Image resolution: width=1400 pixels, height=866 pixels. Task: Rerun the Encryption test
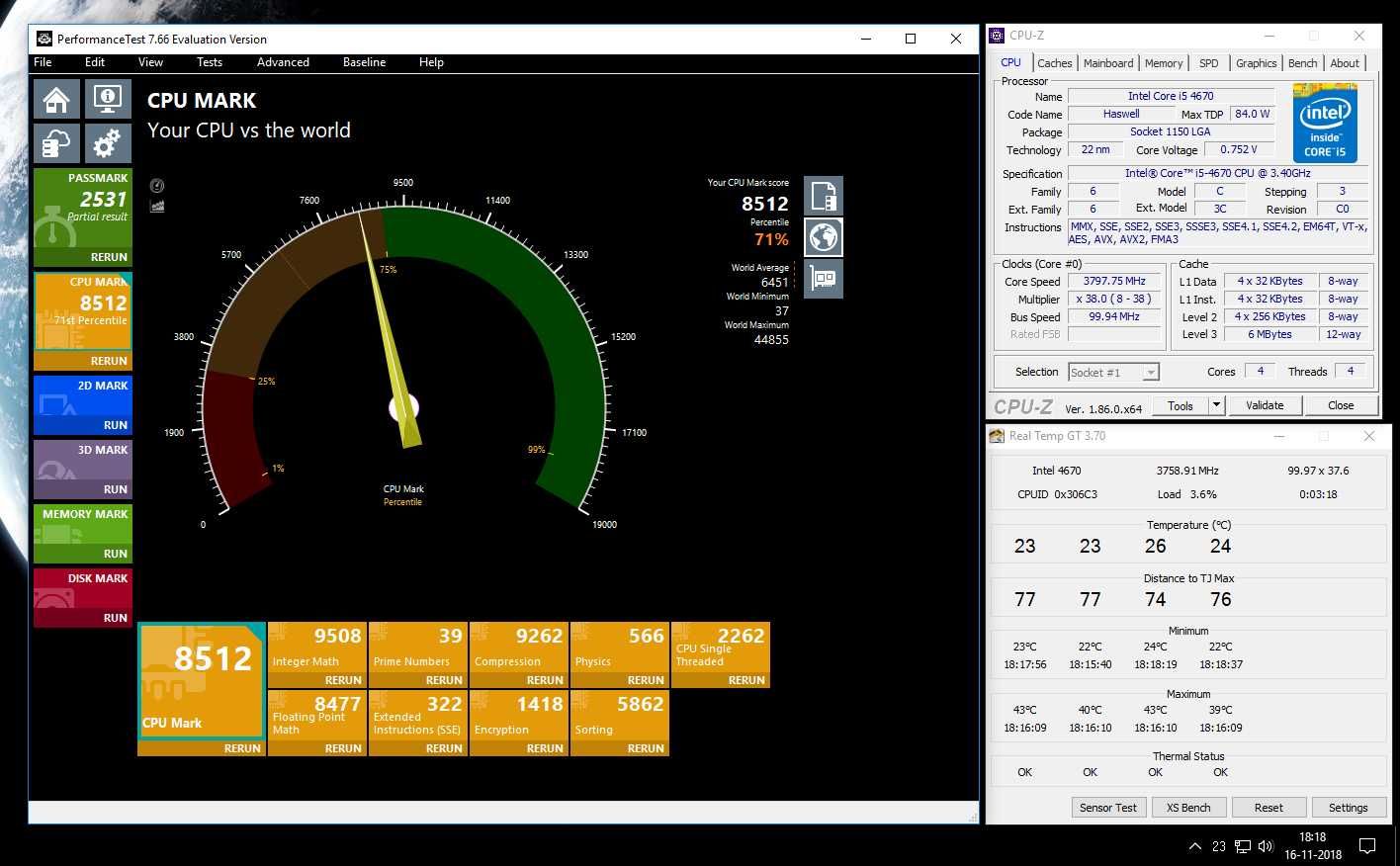tap(545, 748)
